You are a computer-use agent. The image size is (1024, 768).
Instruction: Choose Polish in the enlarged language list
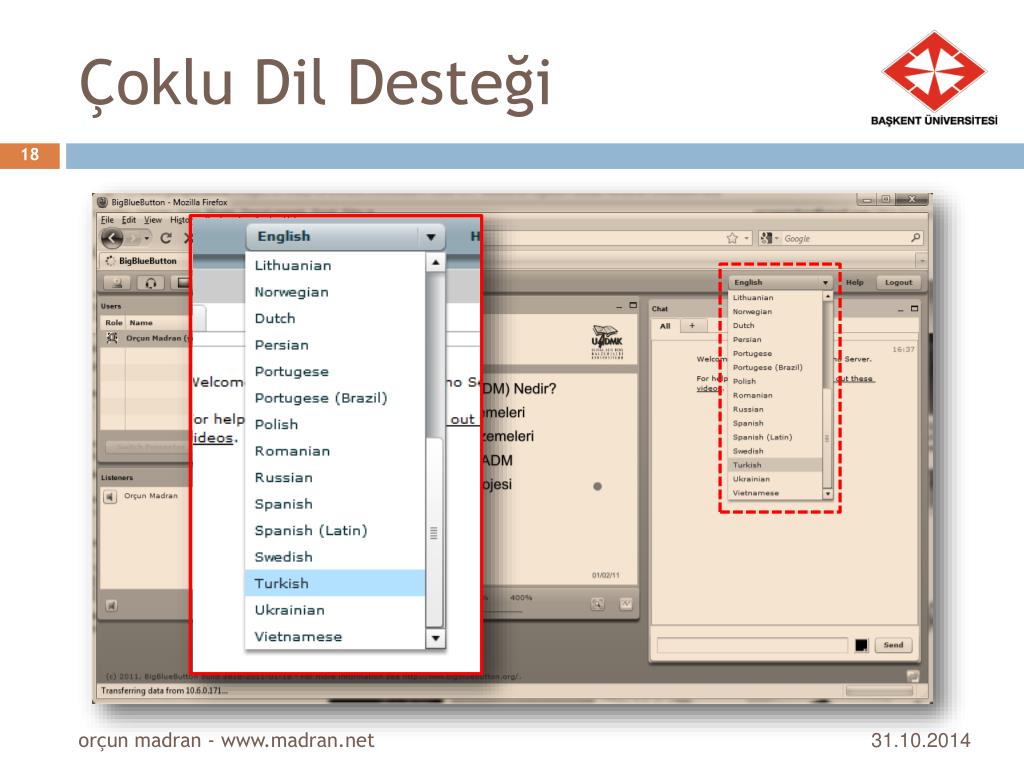pyautogui.click(x=335, y=424)
